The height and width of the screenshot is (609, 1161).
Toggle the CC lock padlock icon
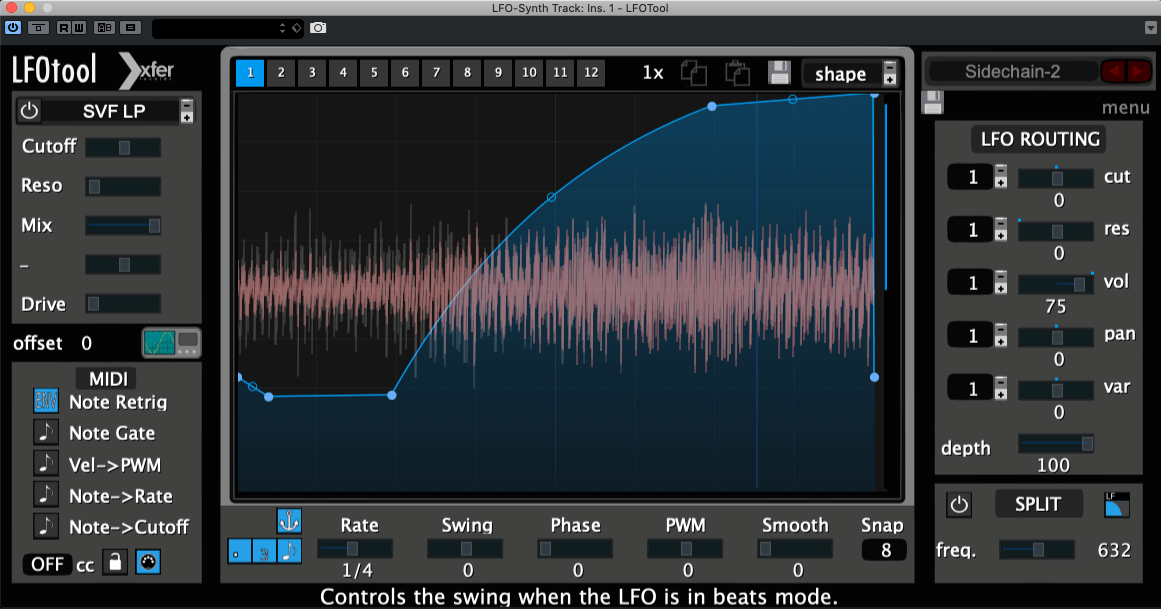tap(115, 562)
